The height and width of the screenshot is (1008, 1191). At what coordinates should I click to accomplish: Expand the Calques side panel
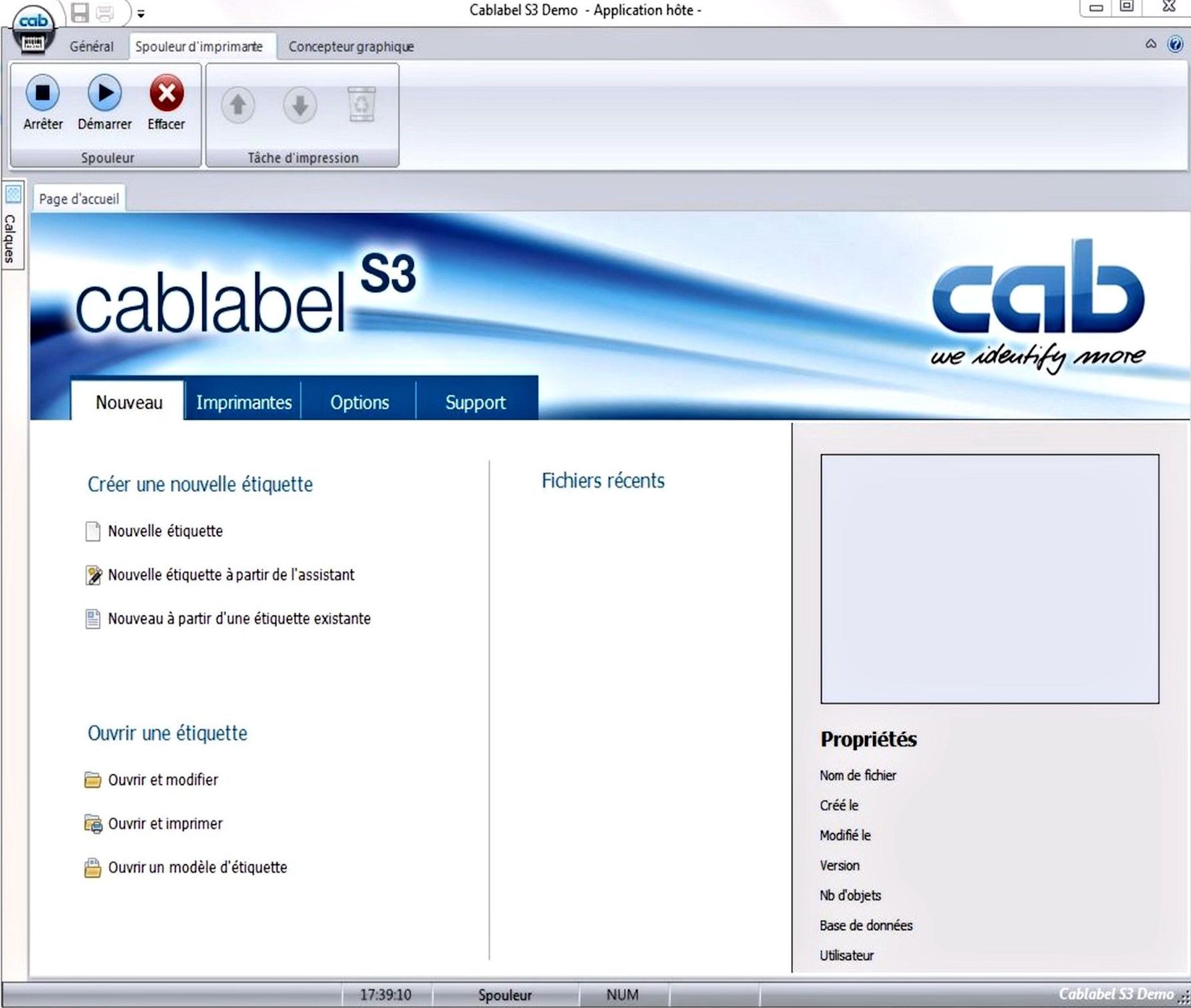coord(11,226)
